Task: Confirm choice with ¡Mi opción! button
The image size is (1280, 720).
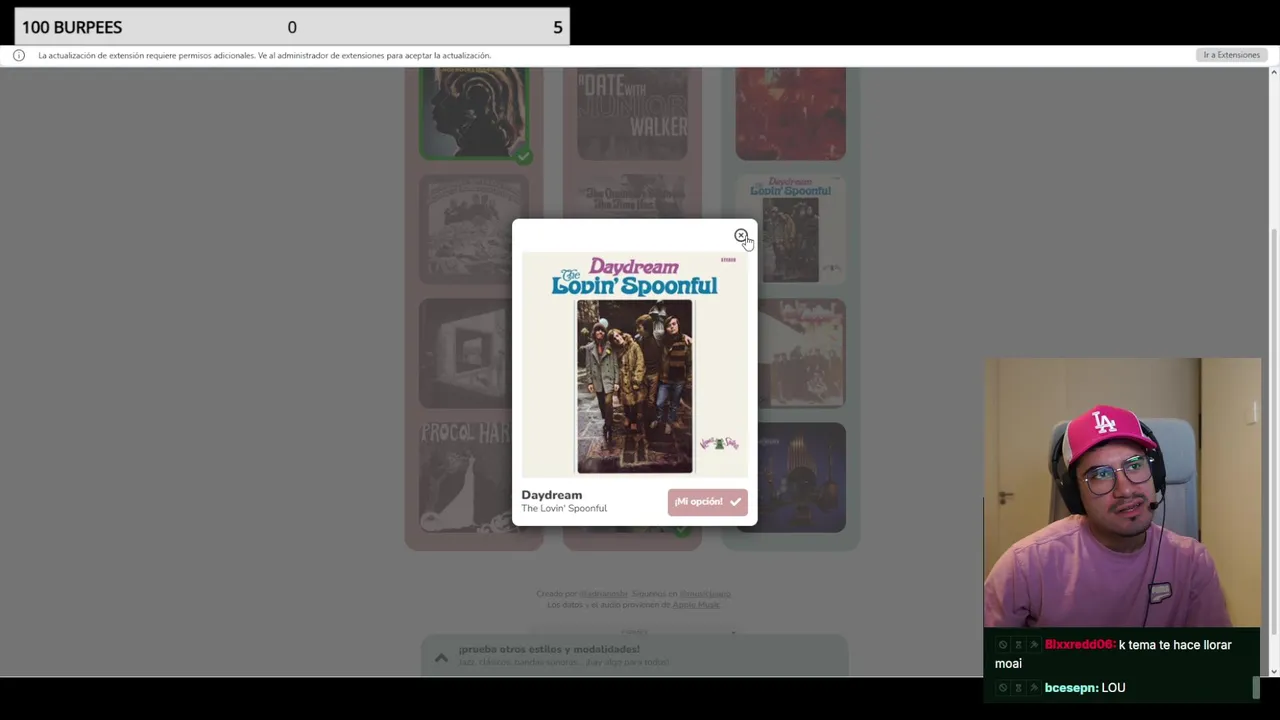Action: pos(707,502)
